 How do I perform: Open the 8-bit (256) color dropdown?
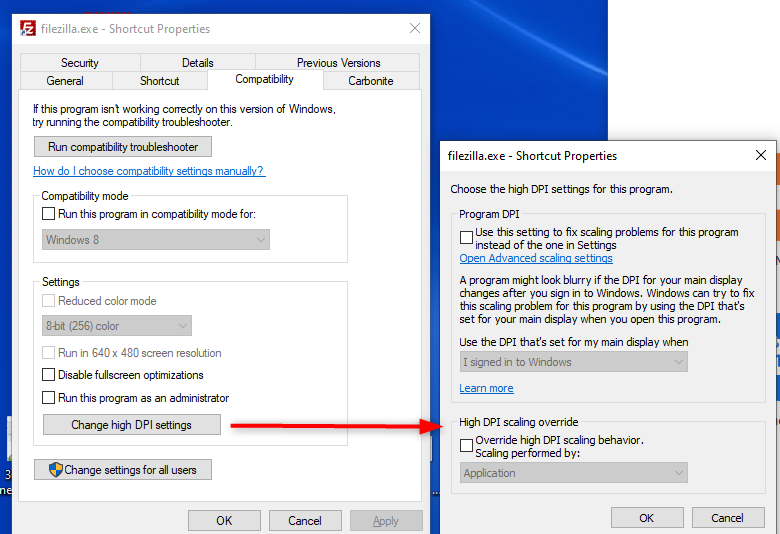point(117,325)
